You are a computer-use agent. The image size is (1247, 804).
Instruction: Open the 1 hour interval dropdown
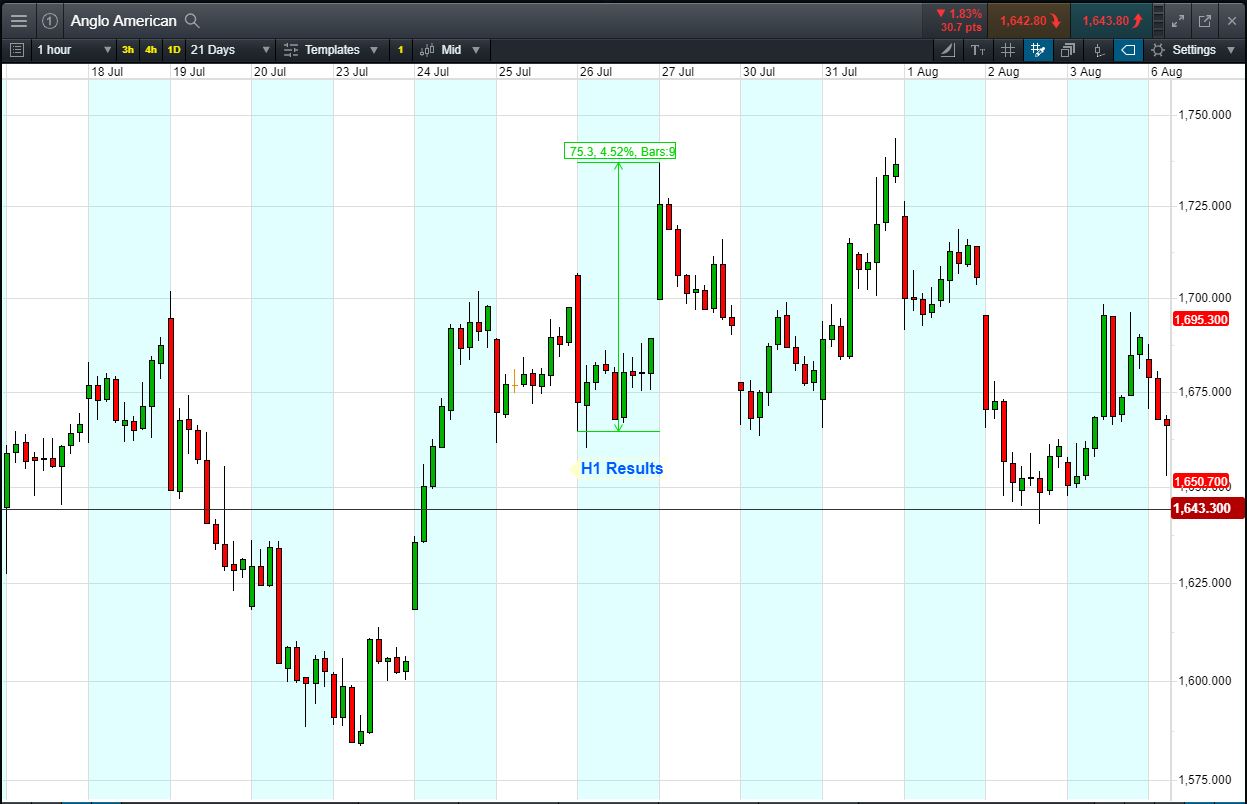(73, 50)
